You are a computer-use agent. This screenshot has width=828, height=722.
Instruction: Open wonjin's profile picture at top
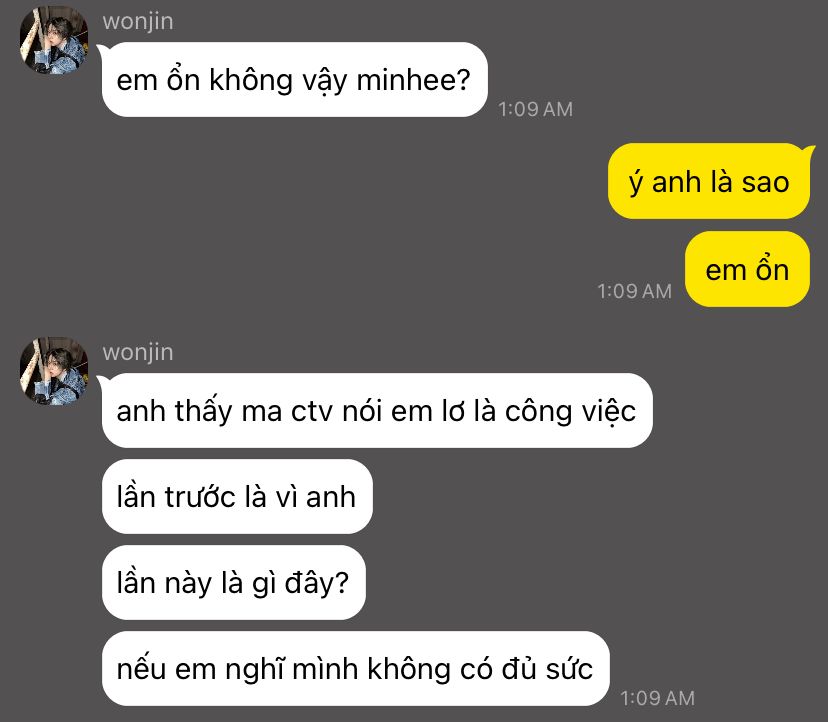(x=54, y=40)
